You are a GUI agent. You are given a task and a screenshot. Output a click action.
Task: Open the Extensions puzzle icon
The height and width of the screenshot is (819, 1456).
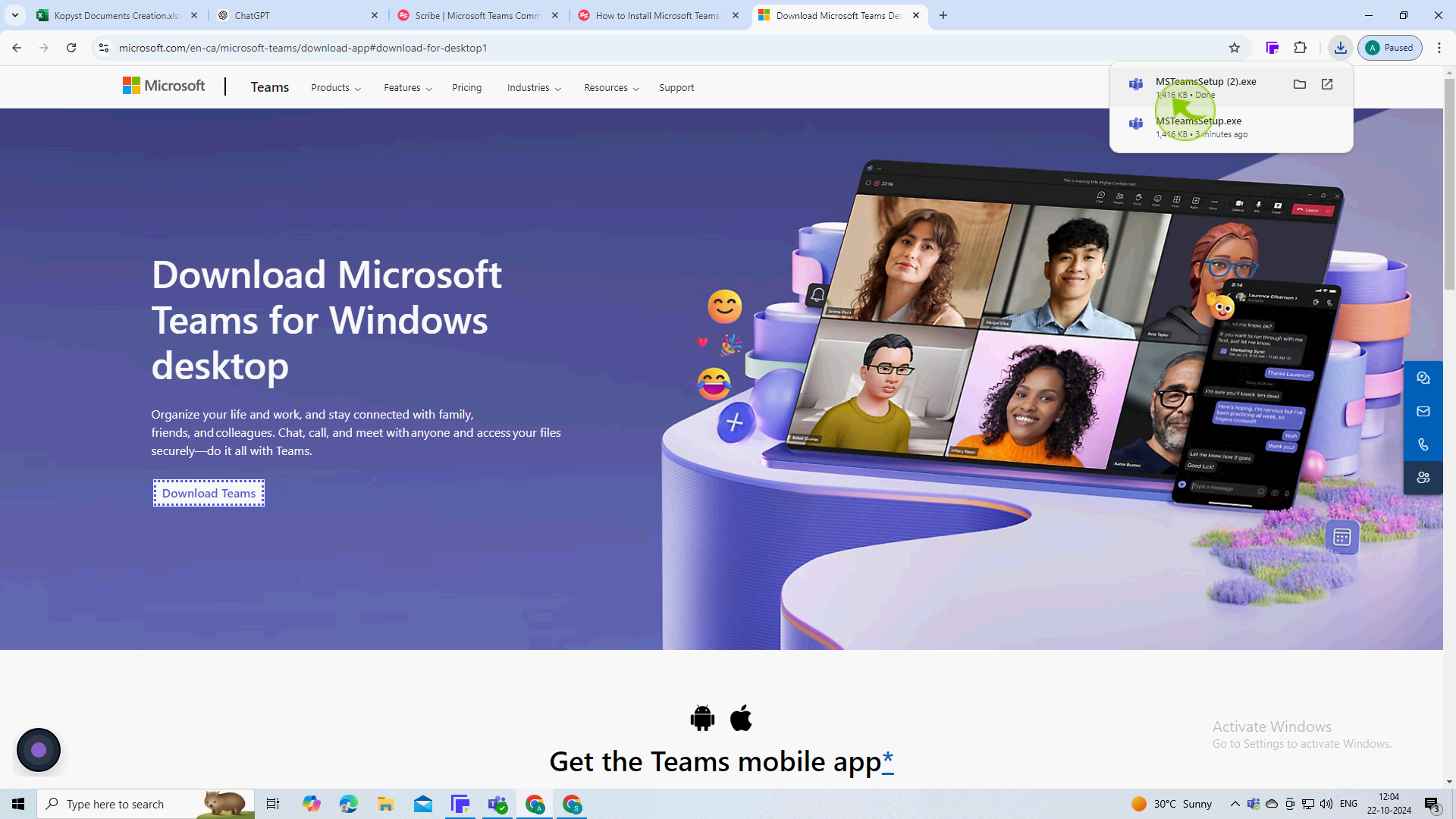[1301, 48]
